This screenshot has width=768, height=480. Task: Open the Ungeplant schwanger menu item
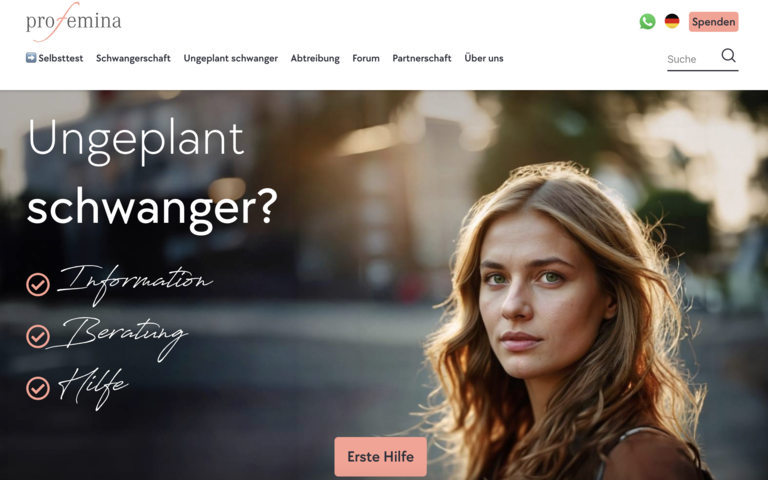231,58
